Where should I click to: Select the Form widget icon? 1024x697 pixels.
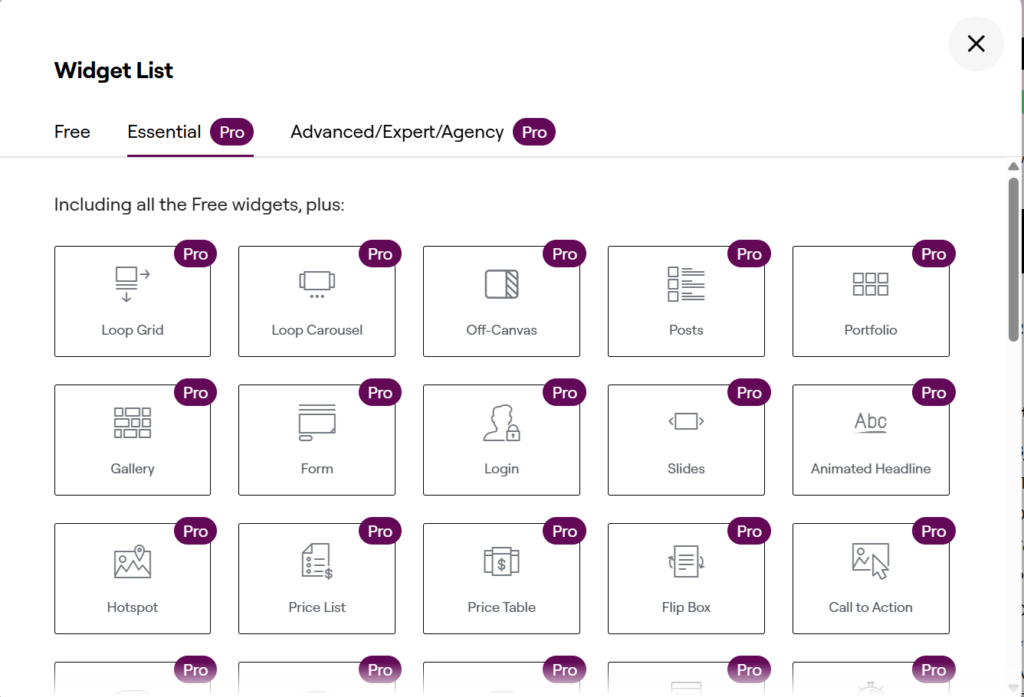coord(317,422)
